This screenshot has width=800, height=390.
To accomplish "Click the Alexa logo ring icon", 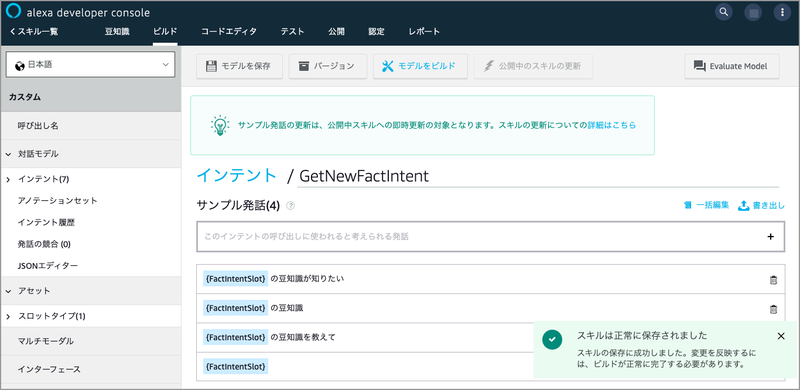I will (x=13, y=12).
